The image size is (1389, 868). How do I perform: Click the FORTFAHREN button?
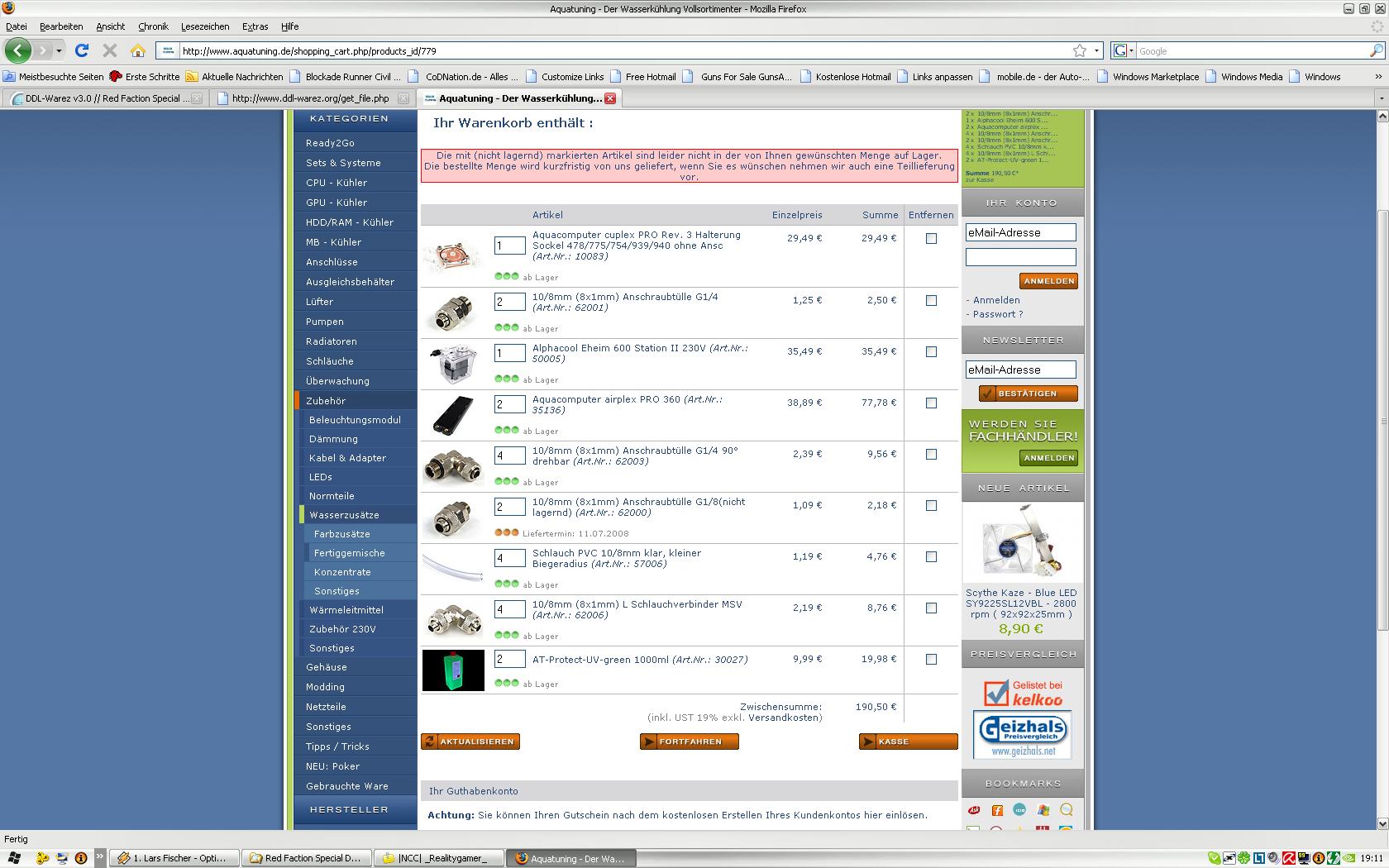pos(690,742)
